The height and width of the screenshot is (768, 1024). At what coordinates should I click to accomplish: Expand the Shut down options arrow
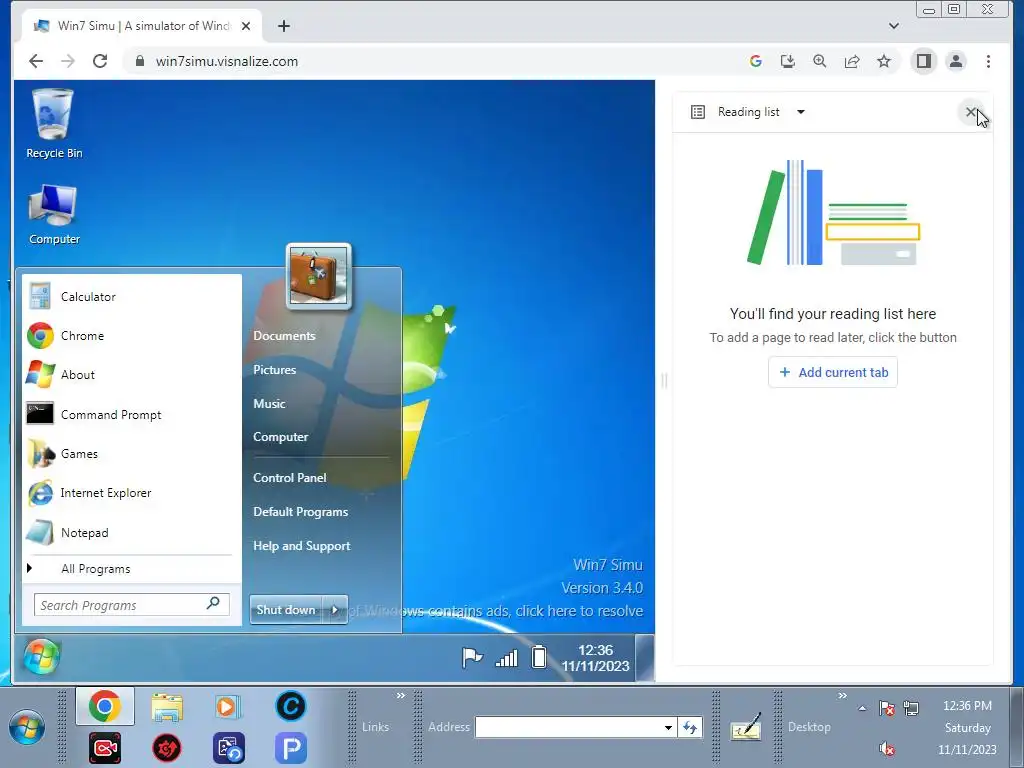(335, 610)
